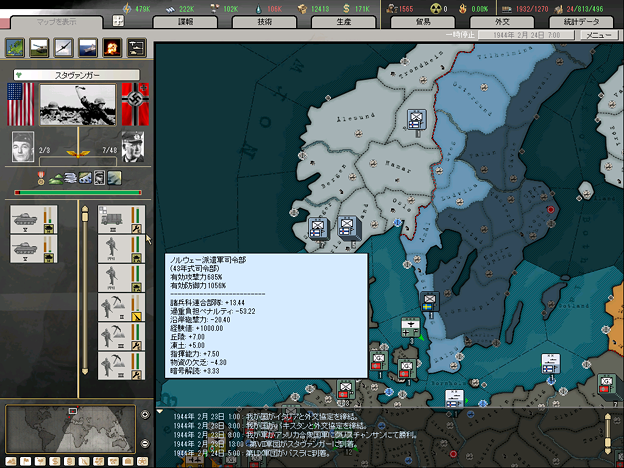Screen dimensions: 624x468
Task: Select the German headquarters truck unit
Action: (x=121, y=219)
